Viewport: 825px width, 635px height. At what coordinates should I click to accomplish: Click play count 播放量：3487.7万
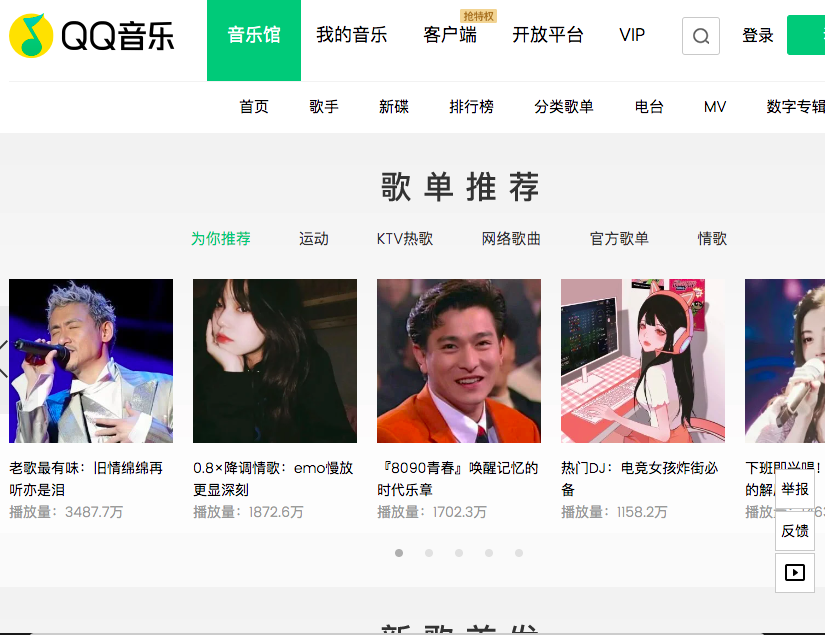[66, 512]
